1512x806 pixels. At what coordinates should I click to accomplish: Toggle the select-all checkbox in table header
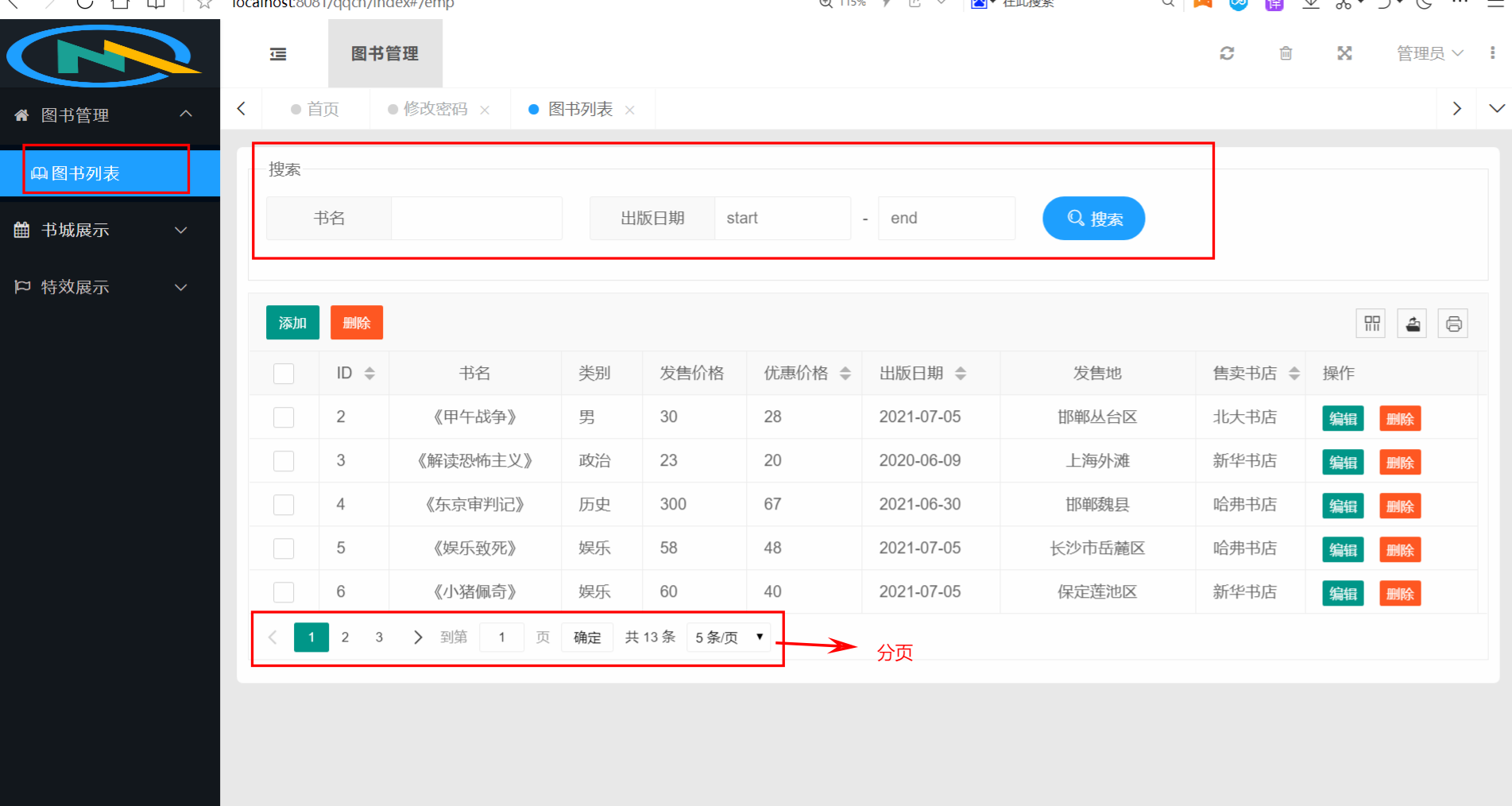tap(284, 374)
